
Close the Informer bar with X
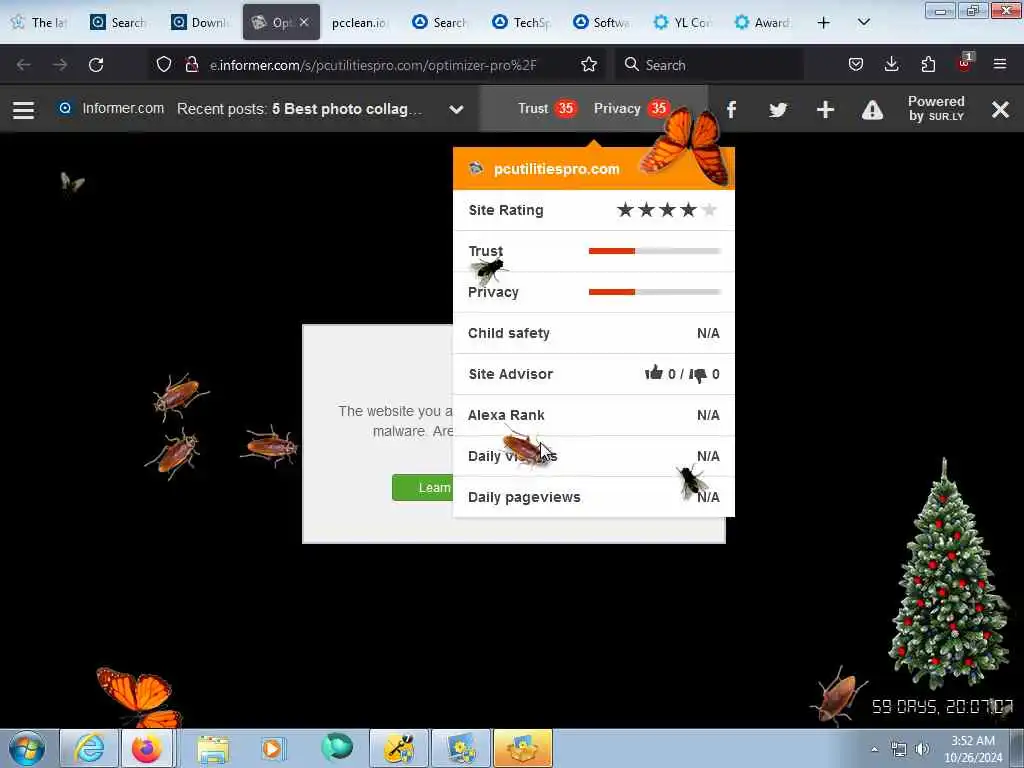point(1000,110)
